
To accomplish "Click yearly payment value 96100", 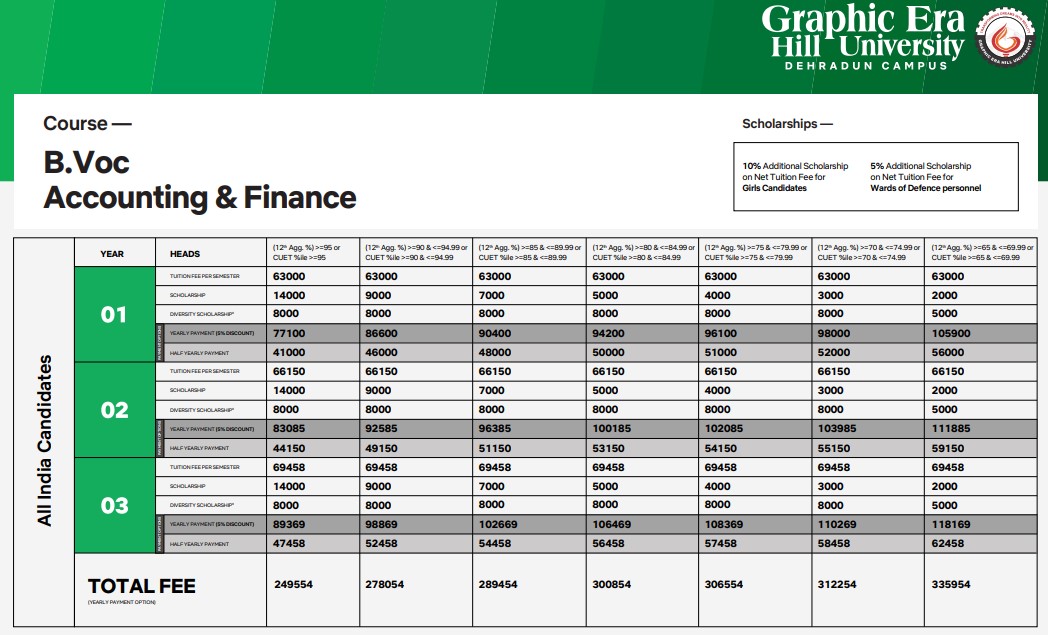I will coord(720,334).
